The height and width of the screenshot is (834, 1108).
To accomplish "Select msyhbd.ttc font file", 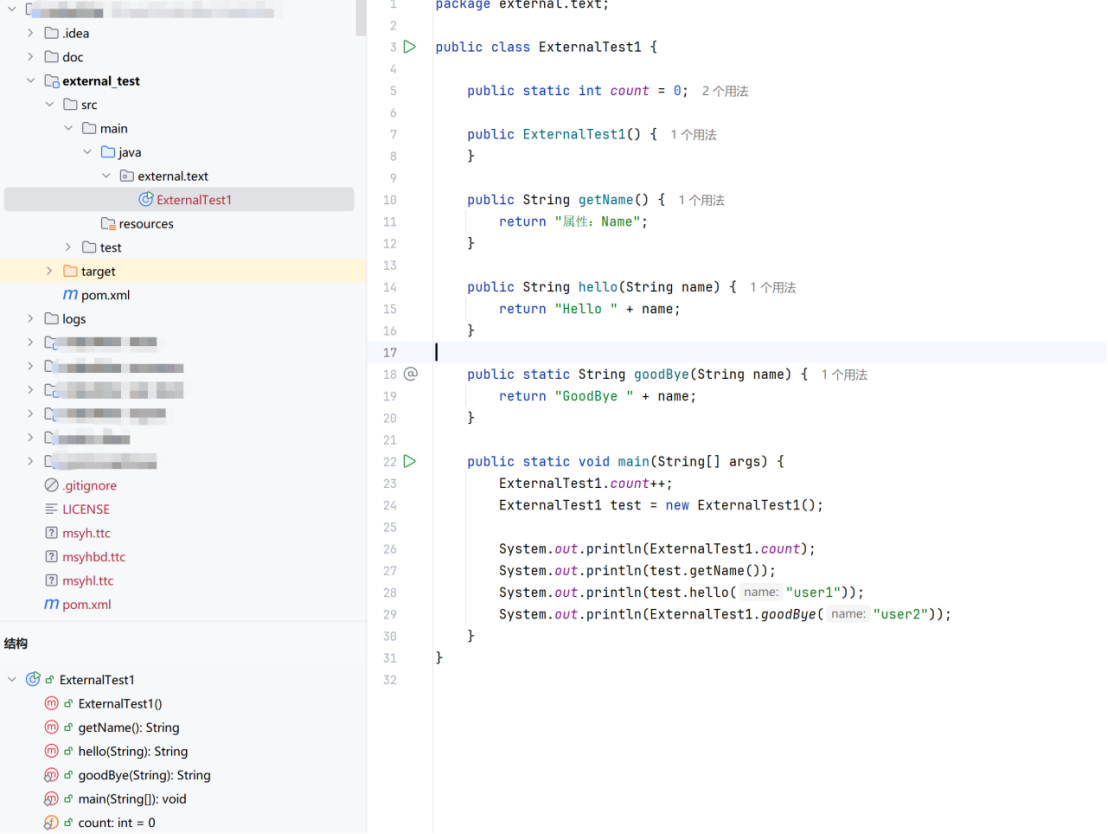I will pyautogui.click(x=94, y=557).
